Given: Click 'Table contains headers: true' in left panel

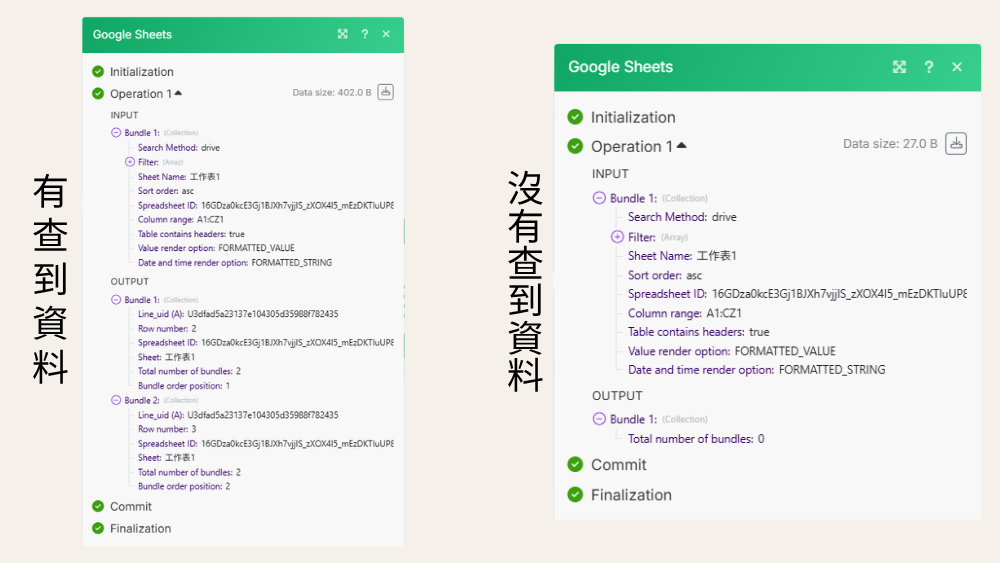Looking at the screenshot, I should click(x=191, y=234).
